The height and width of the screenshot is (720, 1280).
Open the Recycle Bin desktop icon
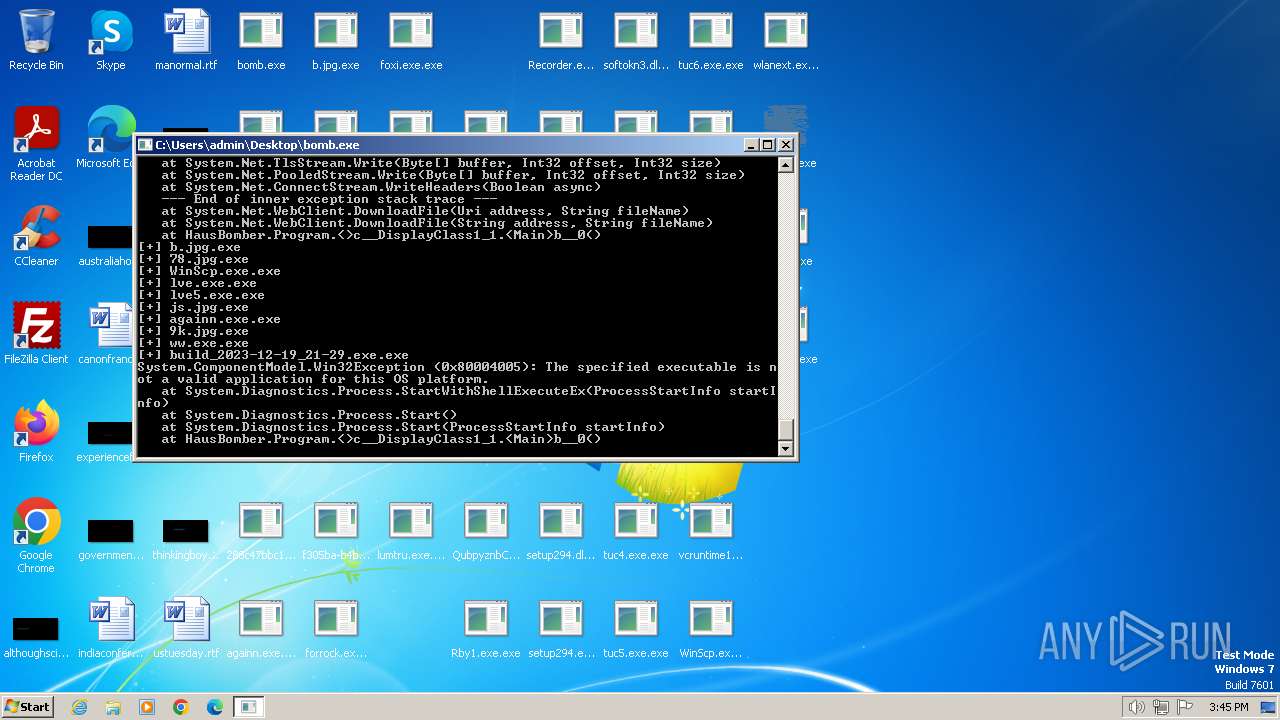pyautogui.click(x=36, y=40)
